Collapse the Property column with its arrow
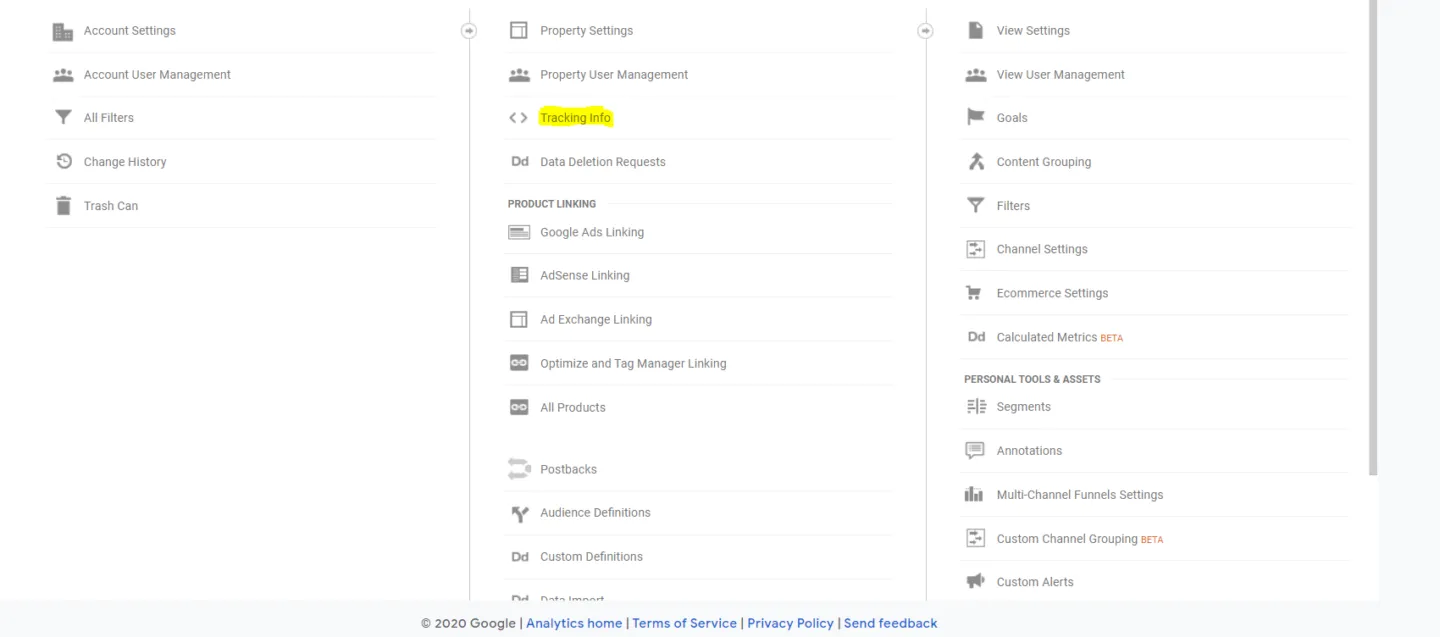 pyautogui.click(x=468, y=30)
